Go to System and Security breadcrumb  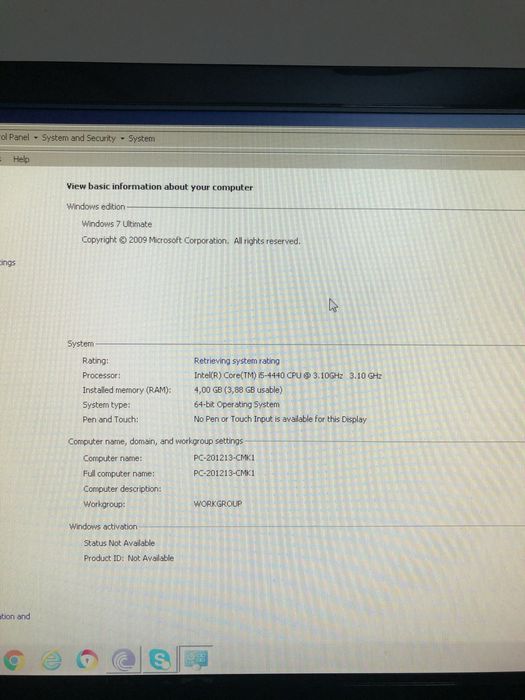(x=79, y=138)
